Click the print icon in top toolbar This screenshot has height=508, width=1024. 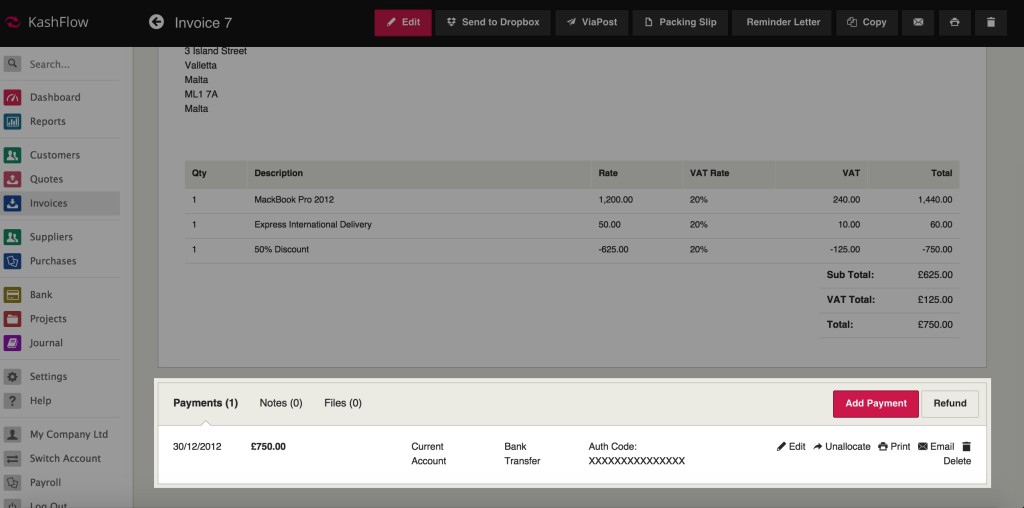click(x=954, y=22)
